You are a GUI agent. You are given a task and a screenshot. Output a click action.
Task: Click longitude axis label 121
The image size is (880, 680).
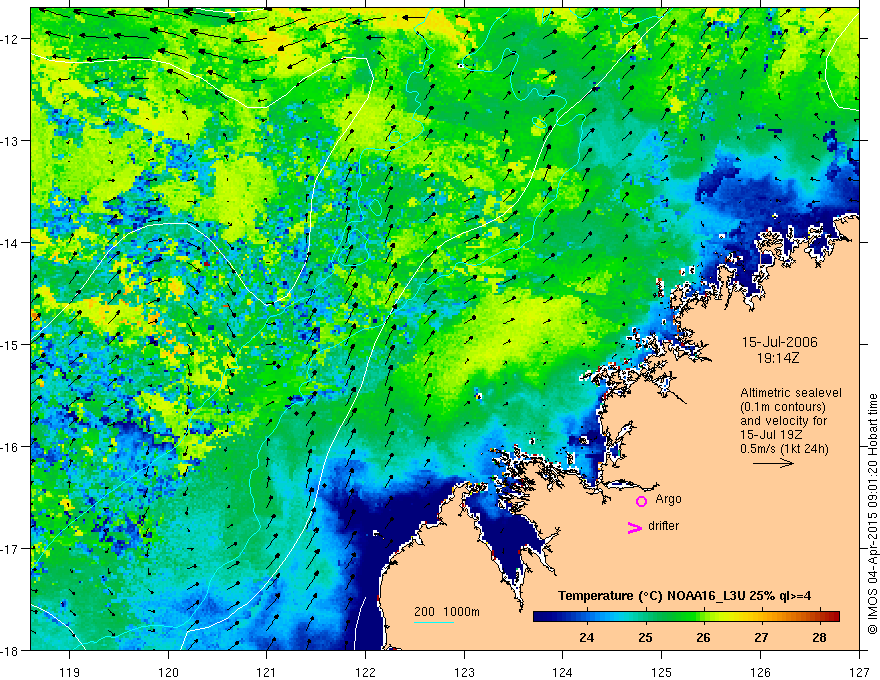tap(267, 672)
